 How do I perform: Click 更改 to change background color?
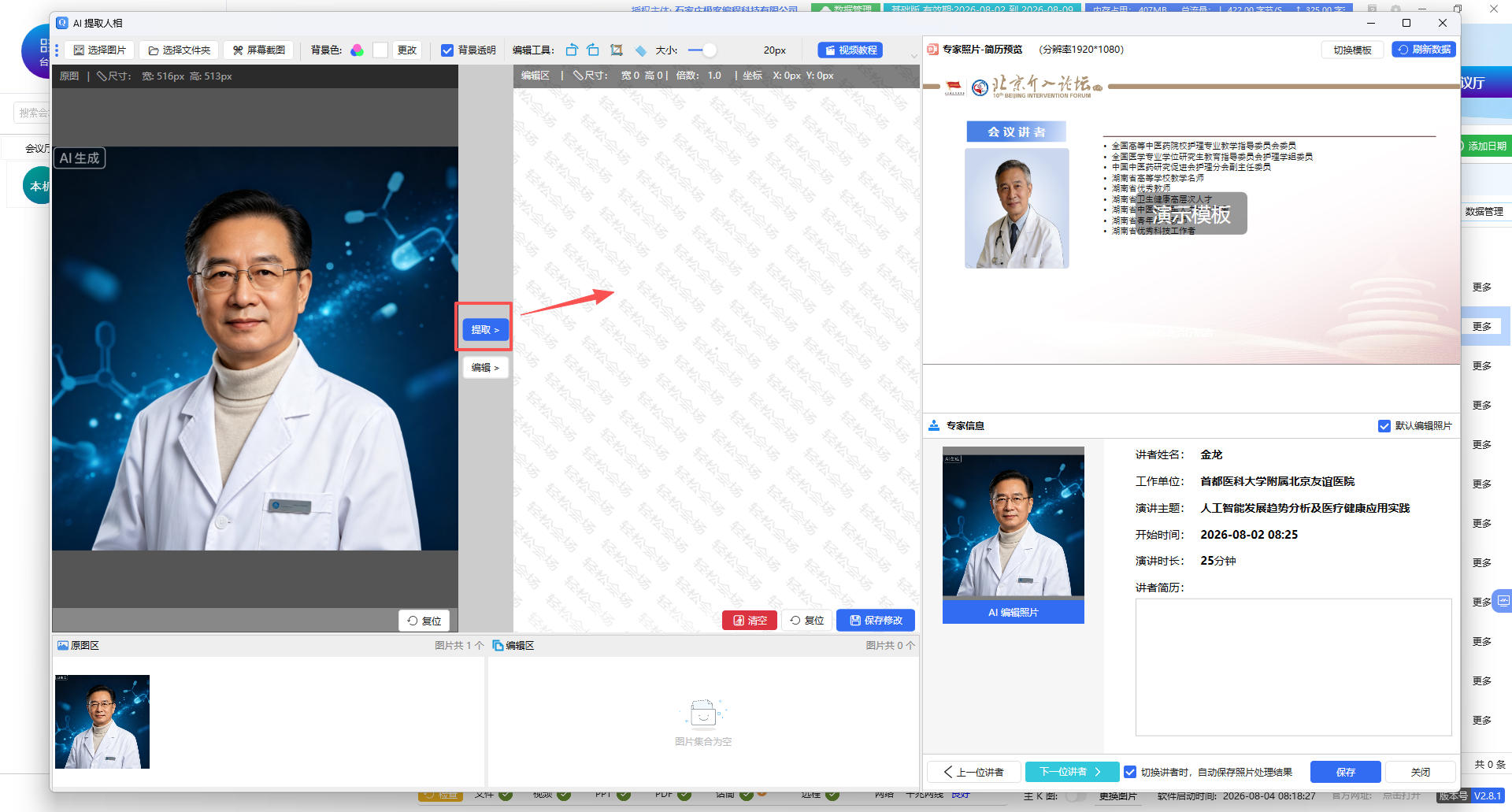(x=407, y=50)
